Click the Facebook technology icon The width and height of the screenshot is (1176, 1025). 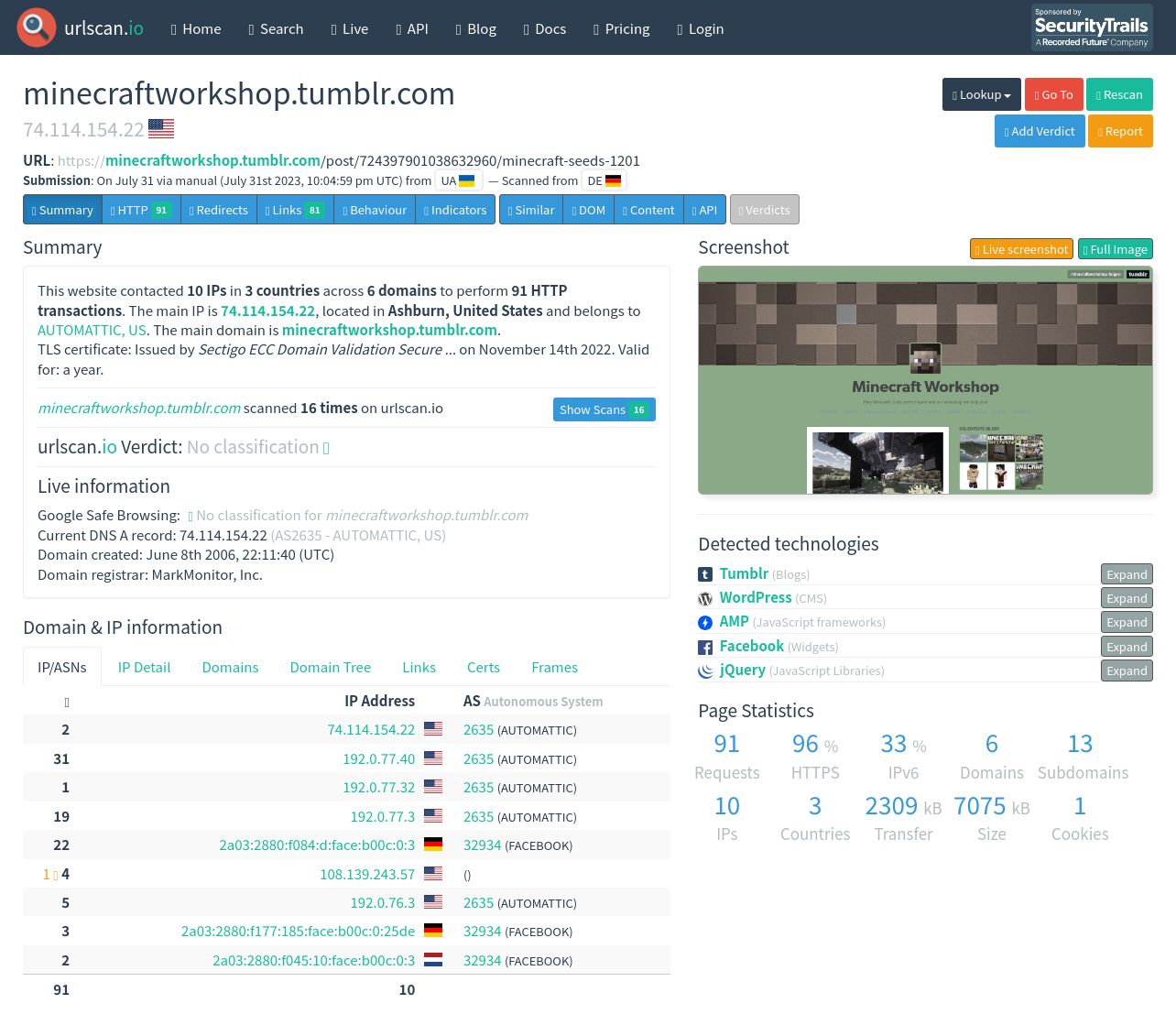click(705, 648)
